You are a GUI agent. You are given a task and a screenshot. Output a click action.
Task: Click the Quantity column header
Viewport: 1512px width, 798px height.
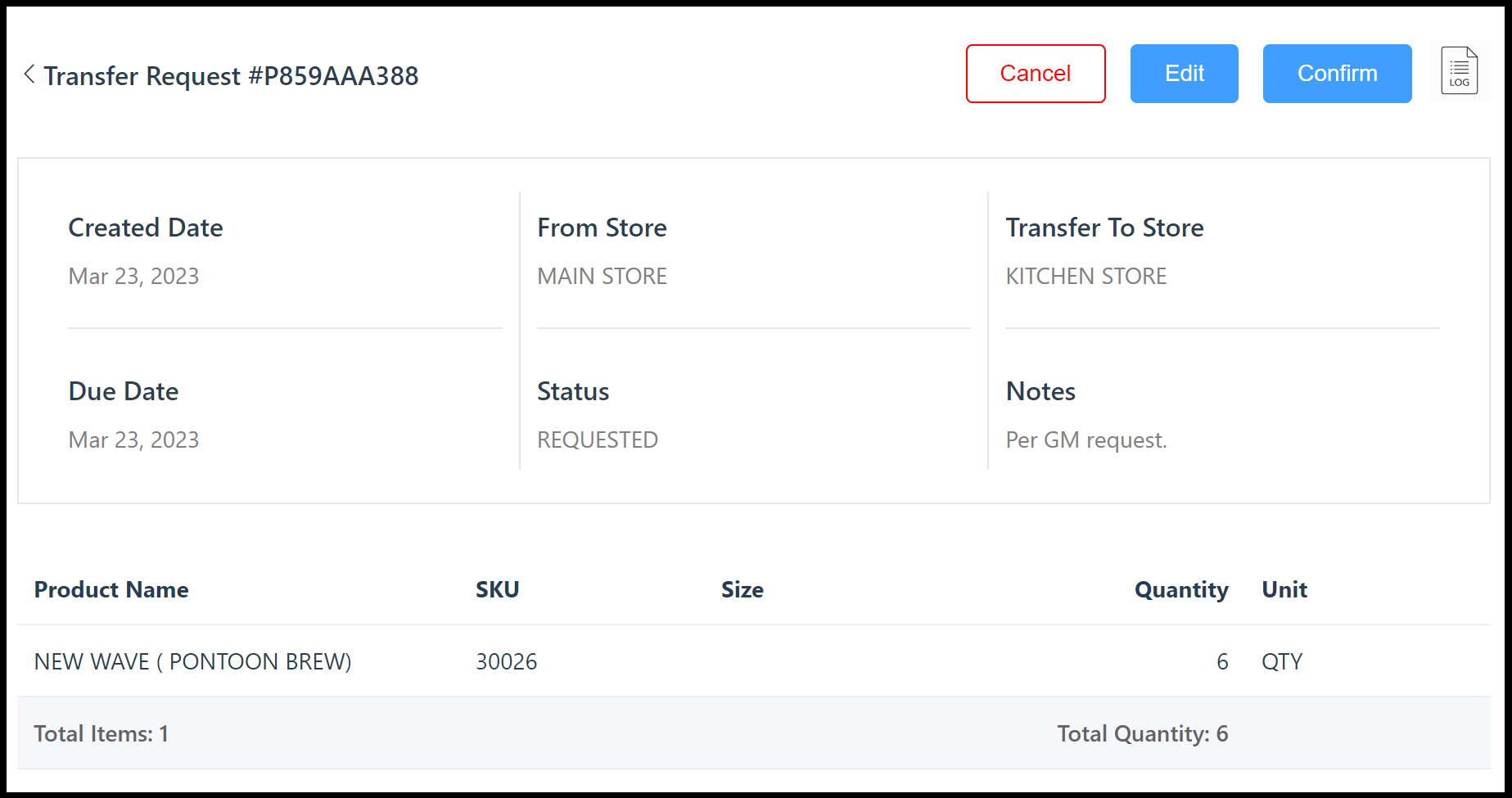coord(1180,590)
